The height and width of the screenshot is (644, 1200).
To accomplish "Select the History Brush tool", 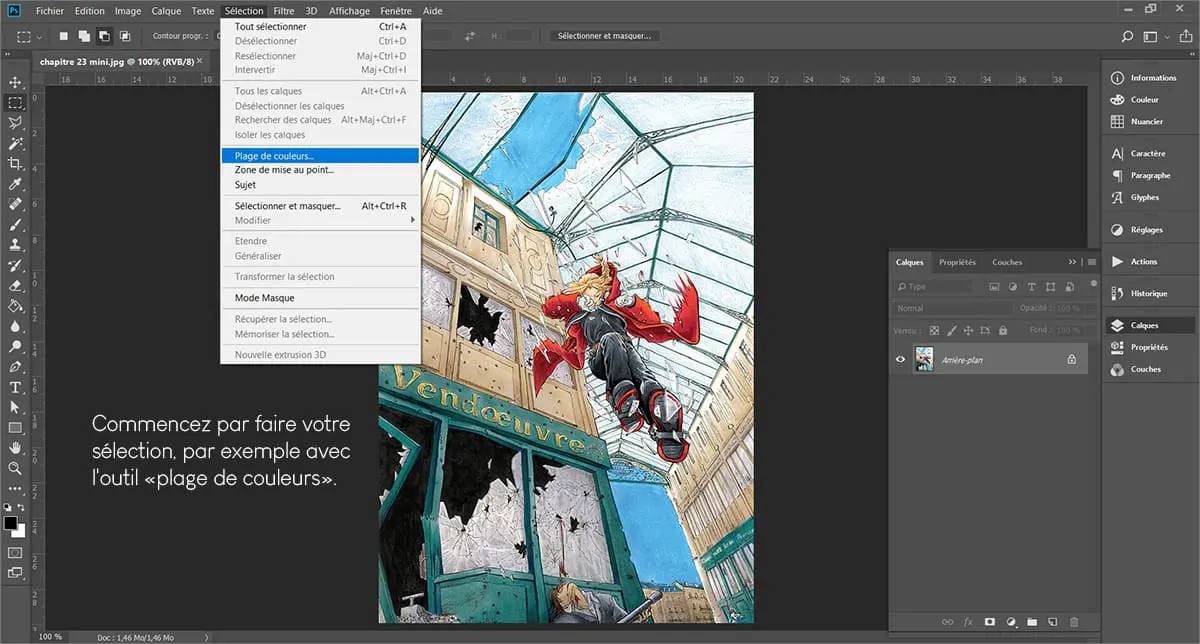I will click(x=15, y=265).
